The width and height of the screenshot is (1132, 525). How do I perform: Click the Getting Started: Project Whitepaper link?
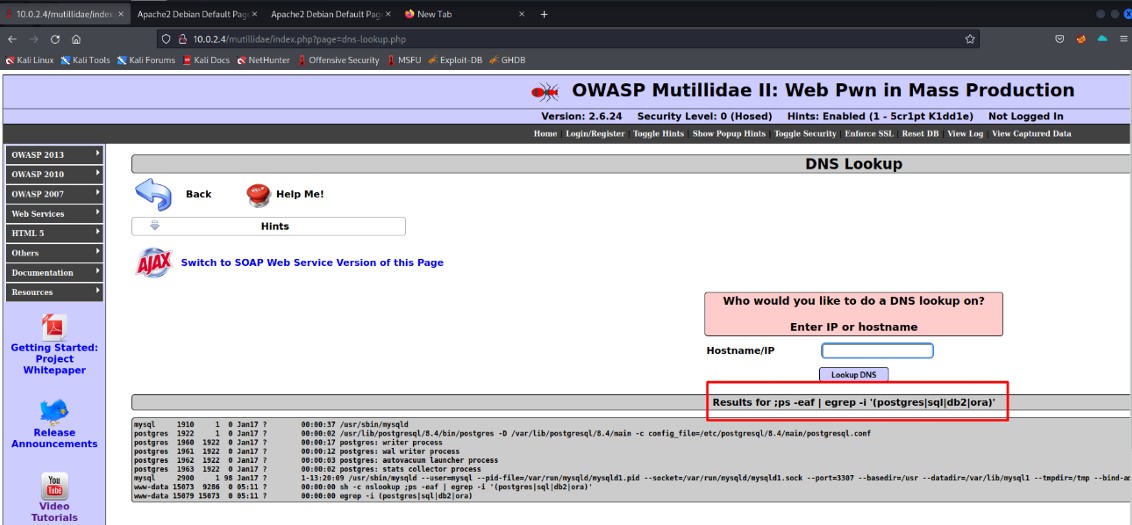point(54,359)
